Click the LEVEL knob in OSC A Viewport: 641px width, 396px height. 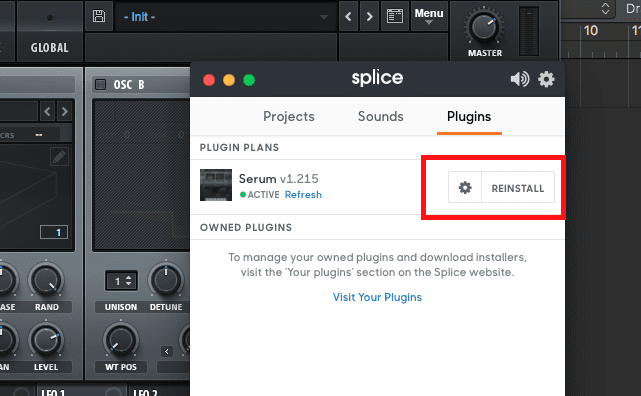click(46, 340)
